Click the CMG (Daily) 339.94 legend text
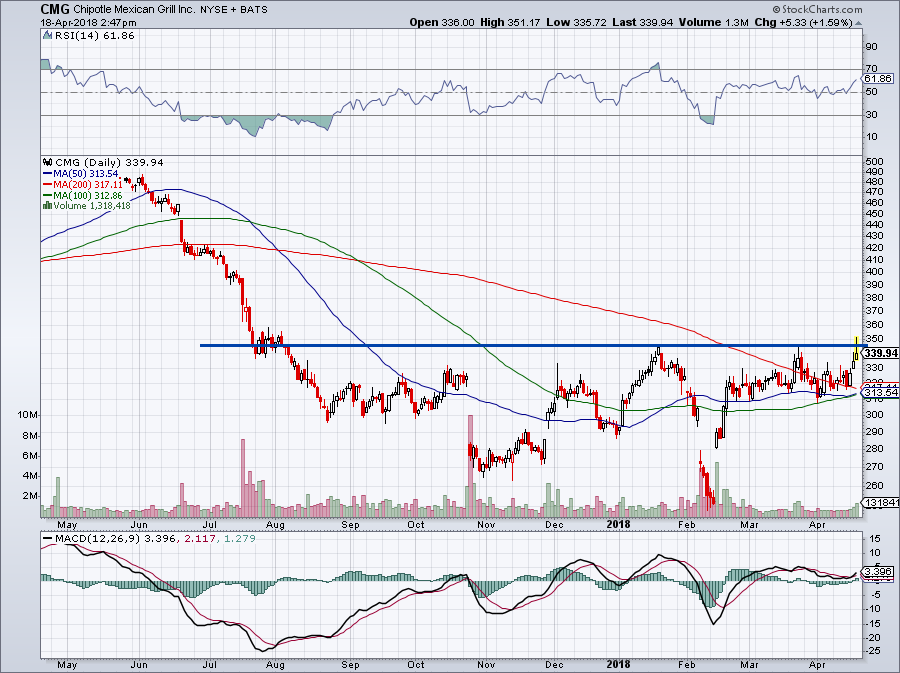Image resolution: width=900 pixels, height=673 pixels. click(x=109, y=163)
